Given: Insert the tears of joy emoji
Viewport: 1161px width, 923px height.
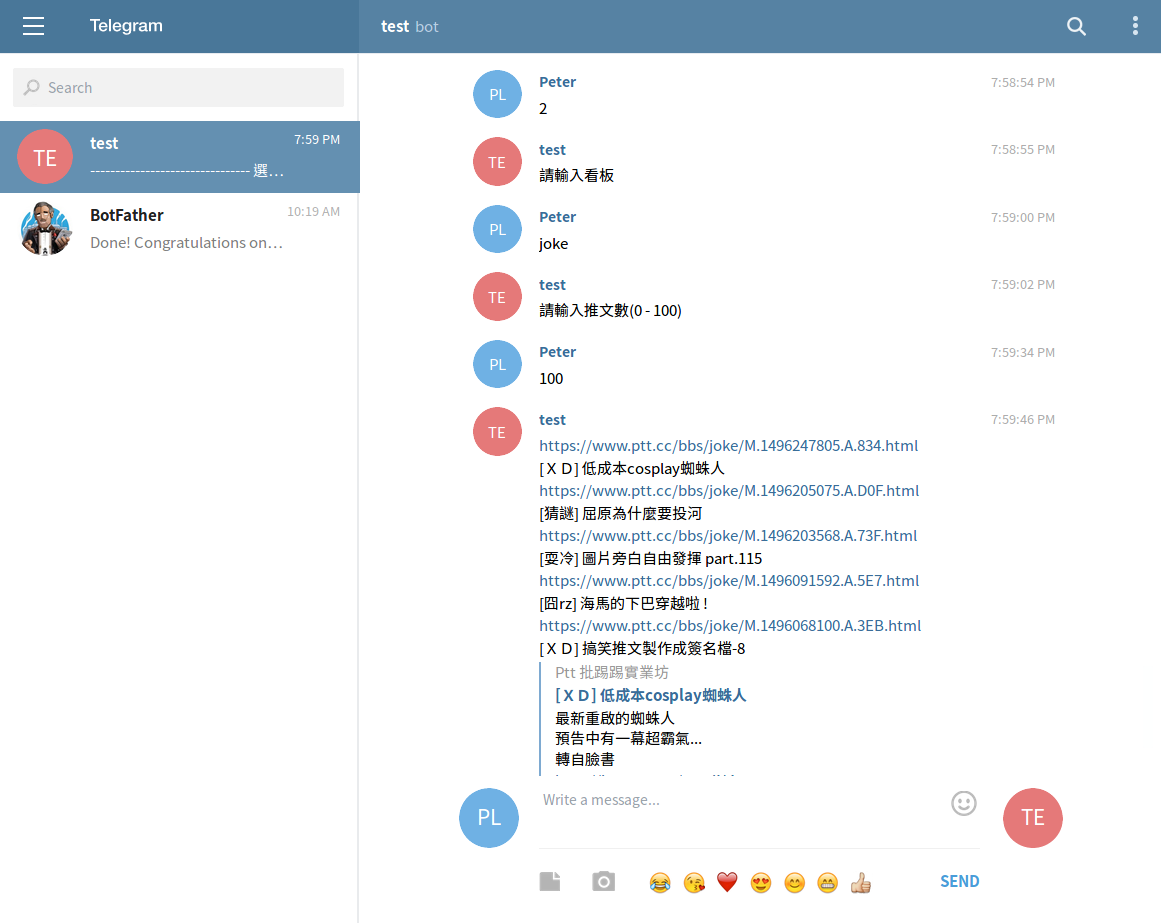Looking at the screenshot, I should click(660, 882).
